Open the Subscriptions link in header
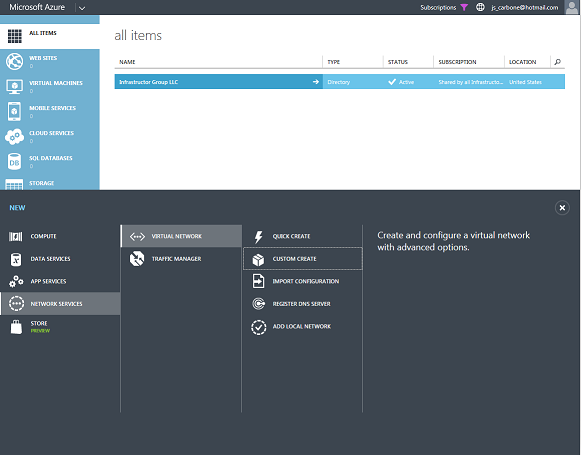Viewport: 581px width, 455px height. click(x=438, y=7)
